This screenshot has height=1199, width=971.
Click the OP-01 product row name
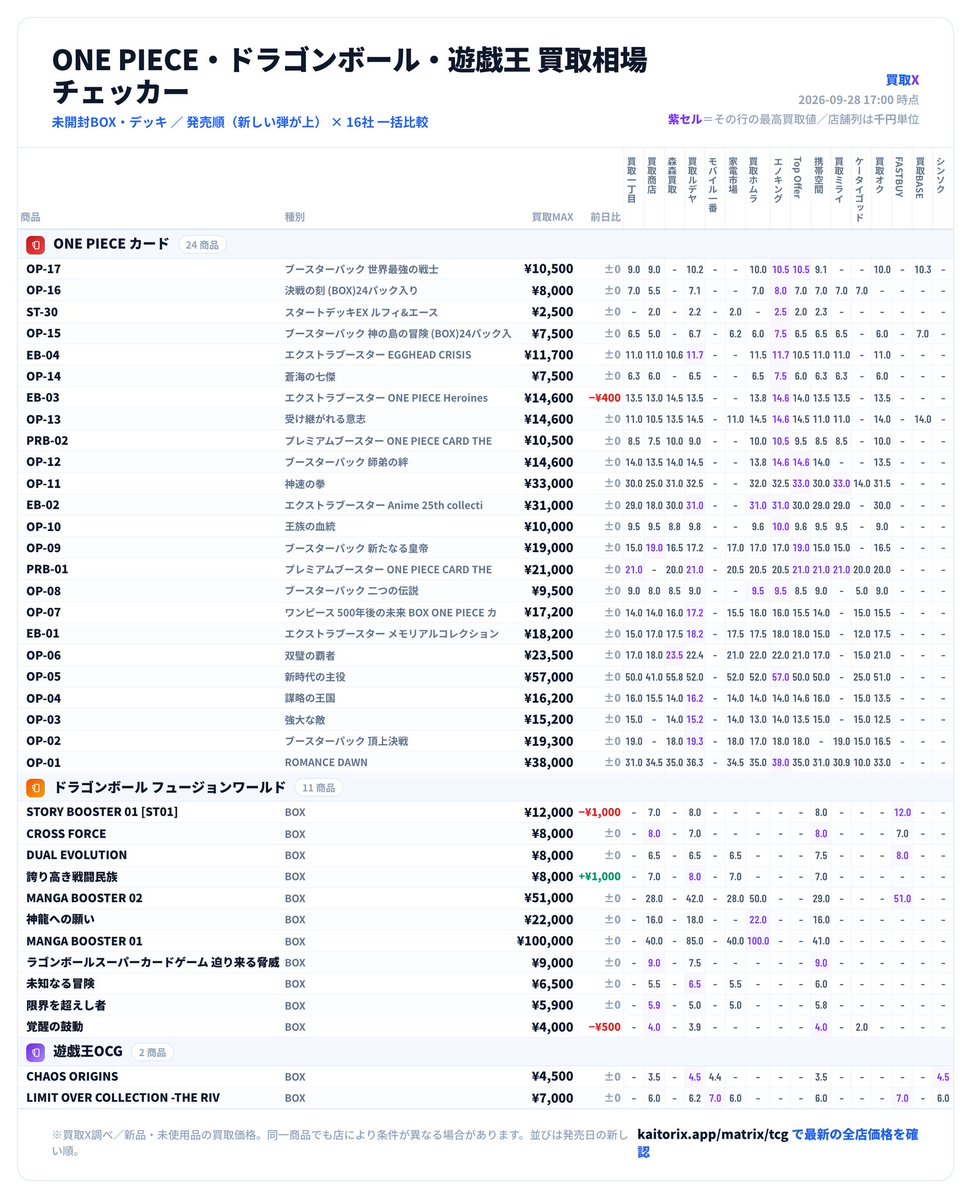click(x=44, y=762)
